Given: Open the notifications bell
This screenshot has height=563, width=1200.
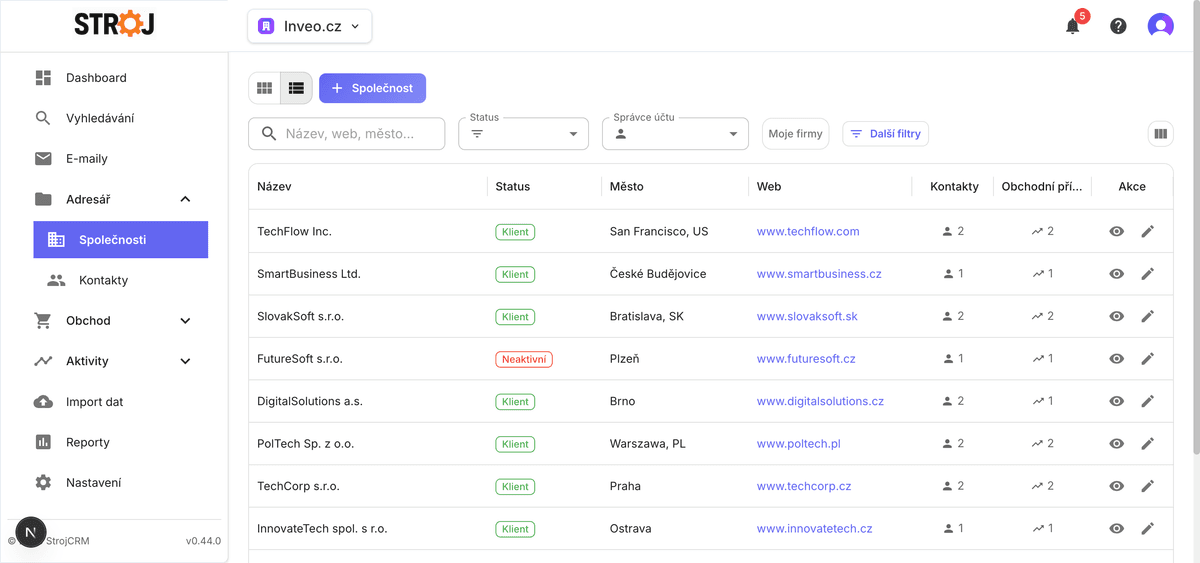Looking at the screenshot, I should tap(1073, 26).
